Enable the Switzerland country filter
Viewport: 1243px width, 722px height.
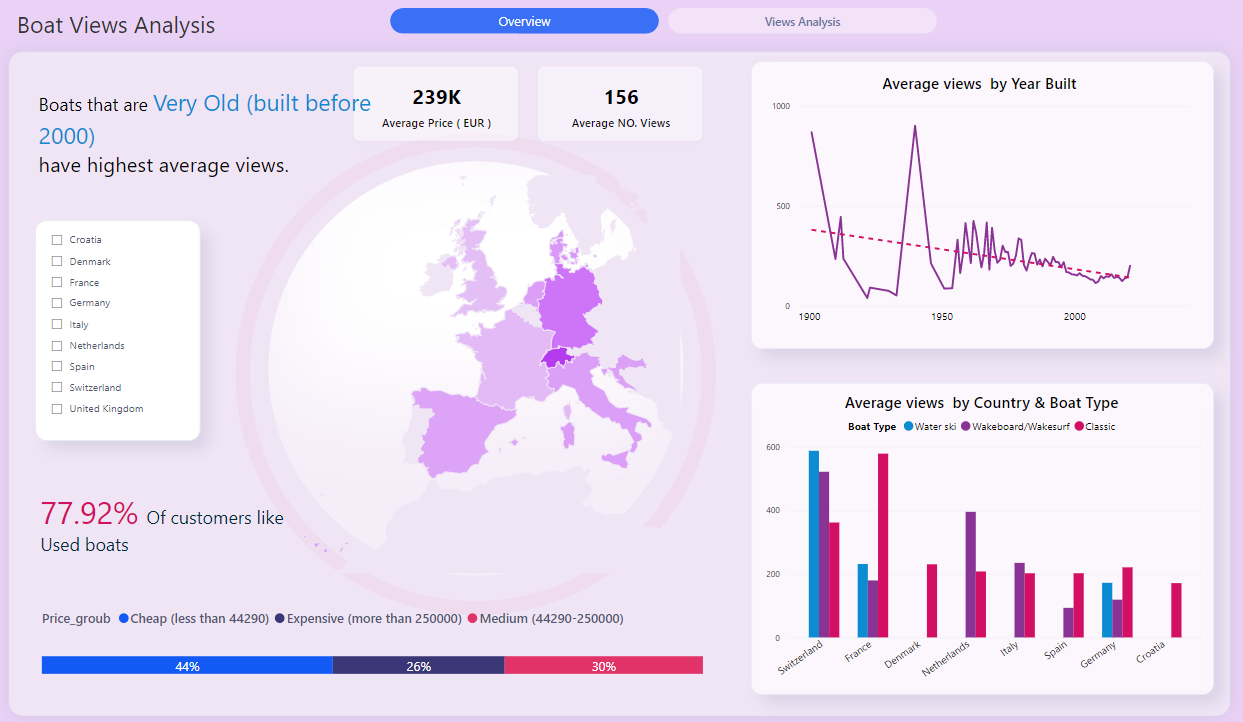[x=56, y=387]
